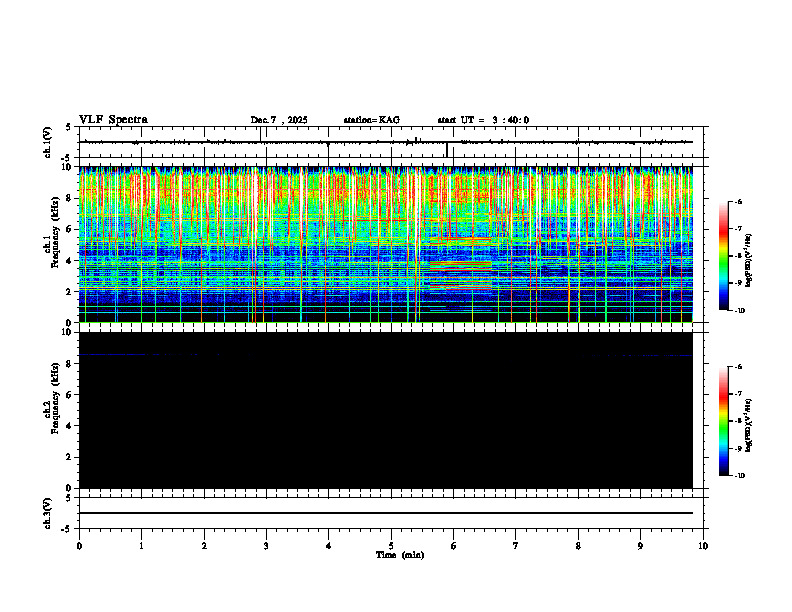Click the date label Dec. 7, 2025
The height and width of the screenshot is (612, 792).
(x=279, y=120)
